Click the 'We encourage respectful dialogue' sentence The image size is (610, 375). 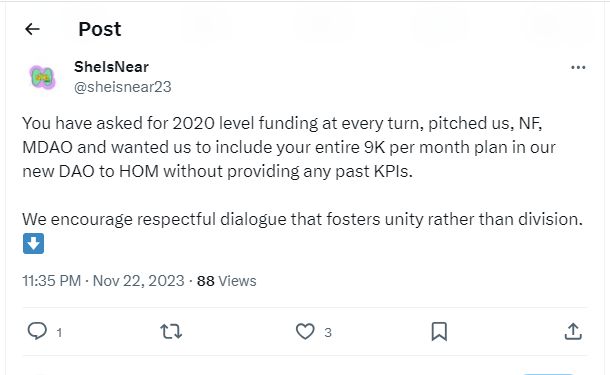tap(302, 219)
